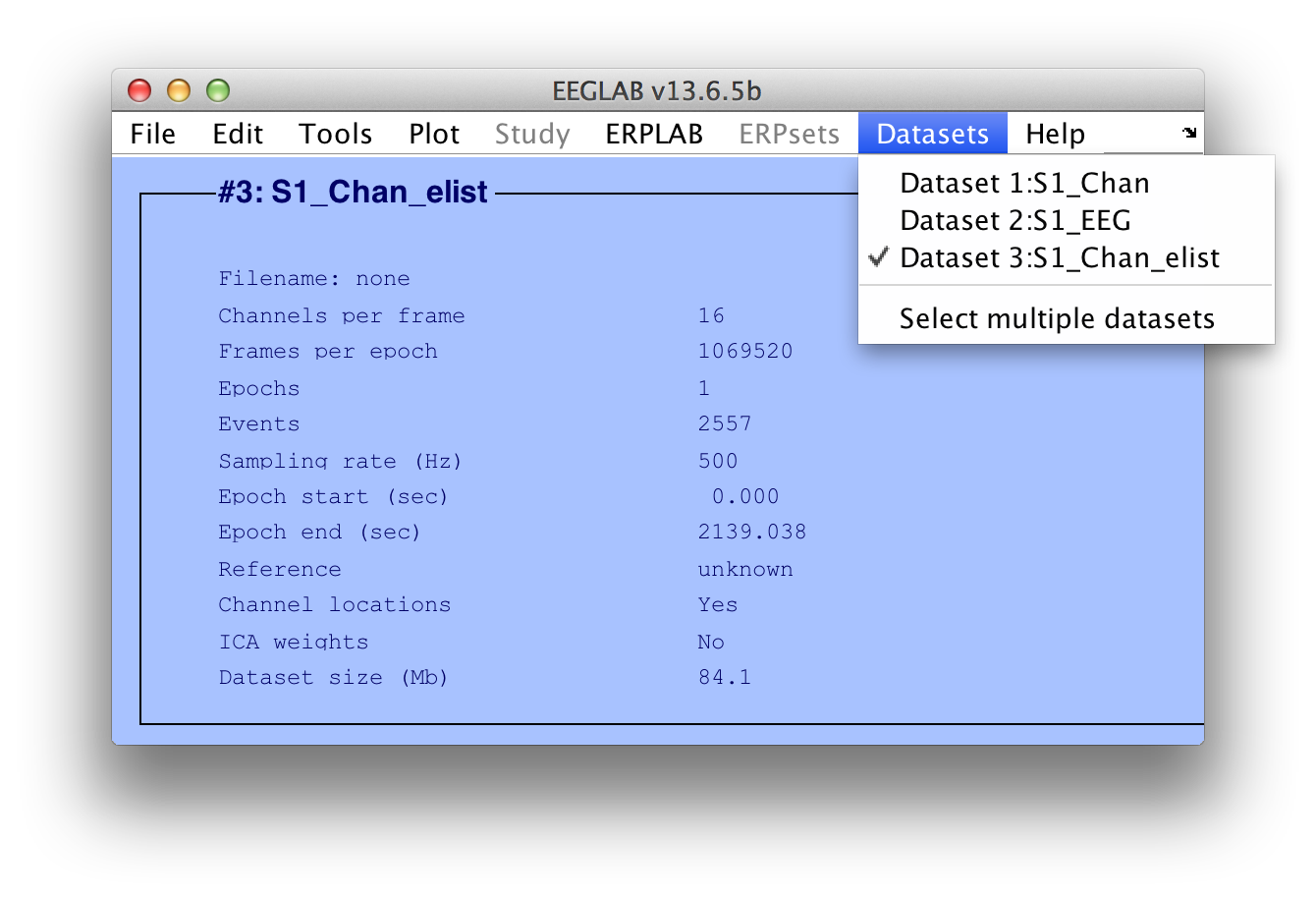Click the channel locations value Yes
Viewport: 1316px width, 900px height.
[x=718, y=605]
